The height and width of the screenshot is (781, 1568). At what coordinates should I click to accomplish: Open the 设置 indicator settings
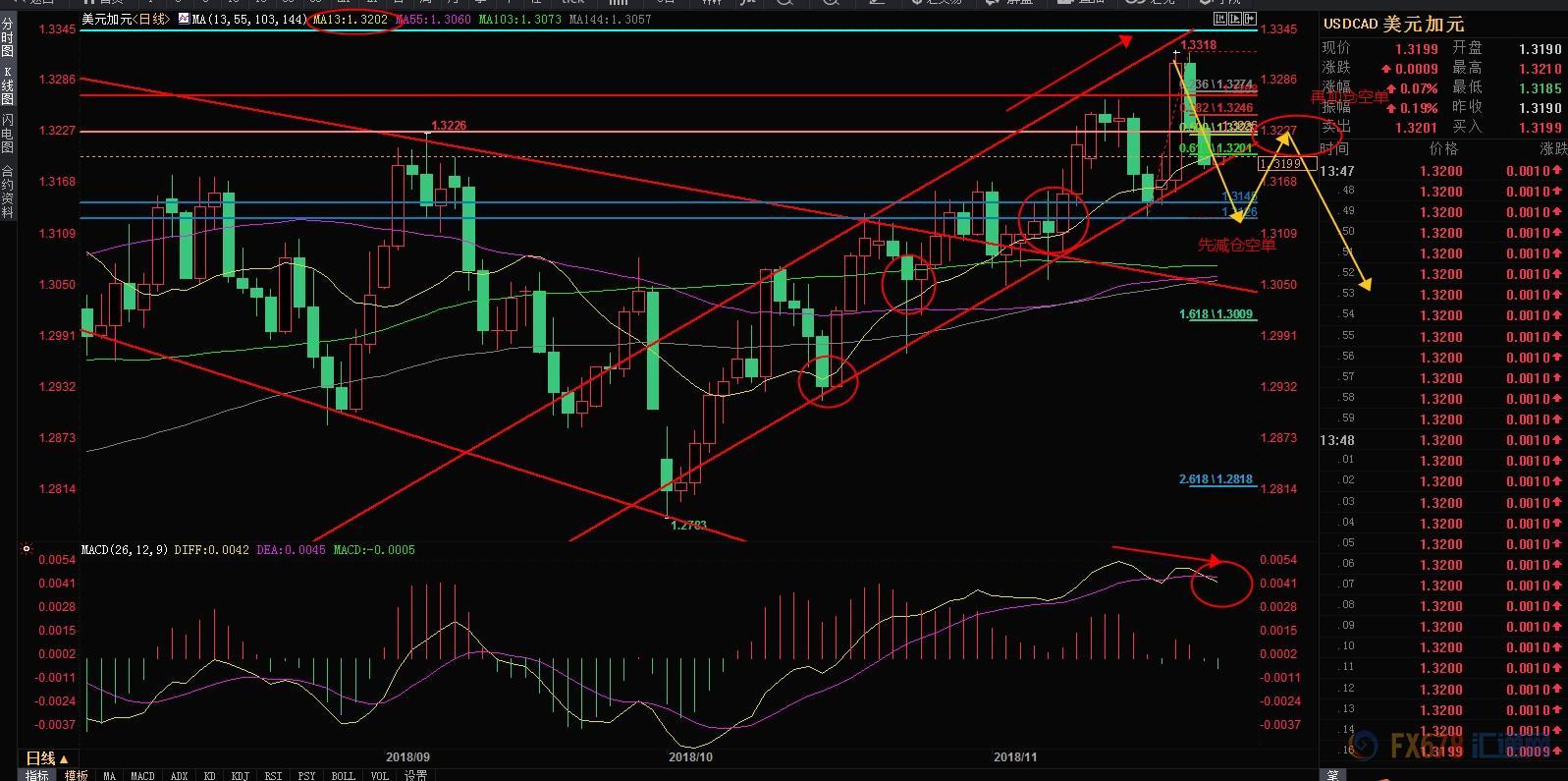click(415, 775)
